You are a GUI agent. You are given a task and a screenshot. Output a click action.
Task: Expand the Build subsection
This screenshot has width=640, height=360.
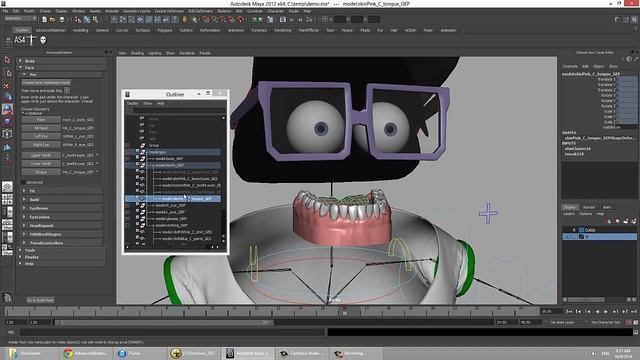(24, 200)
